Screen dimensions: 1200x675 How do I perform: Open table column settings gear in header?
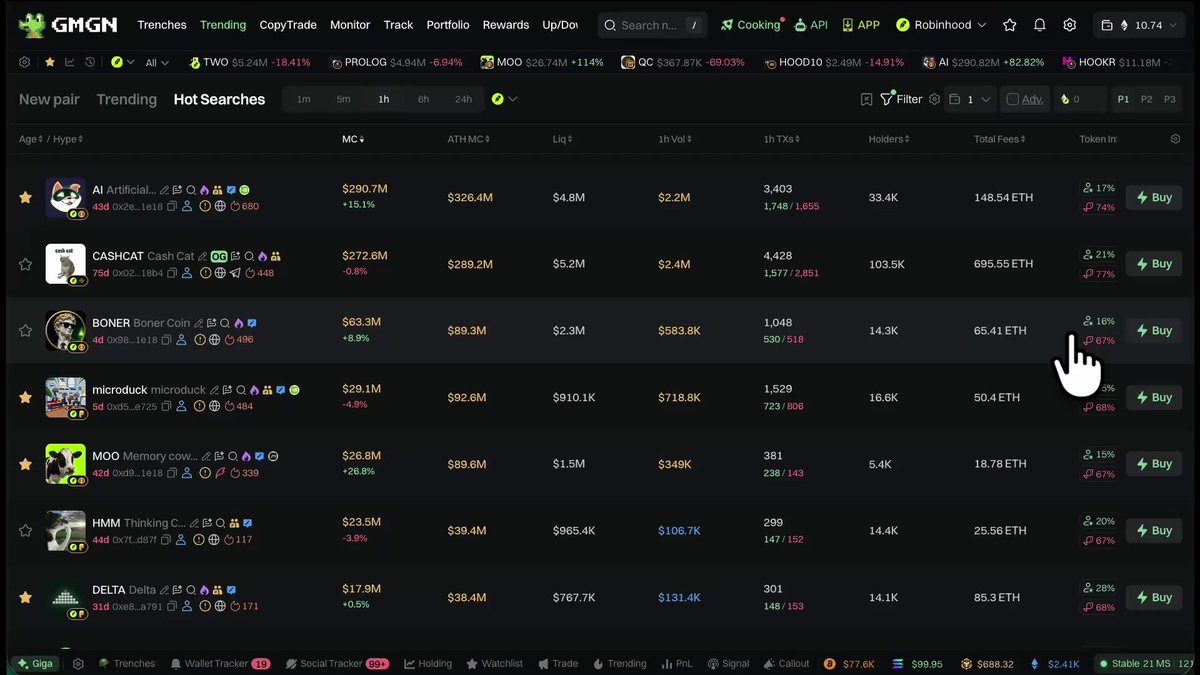click(x=1175, y=139)
